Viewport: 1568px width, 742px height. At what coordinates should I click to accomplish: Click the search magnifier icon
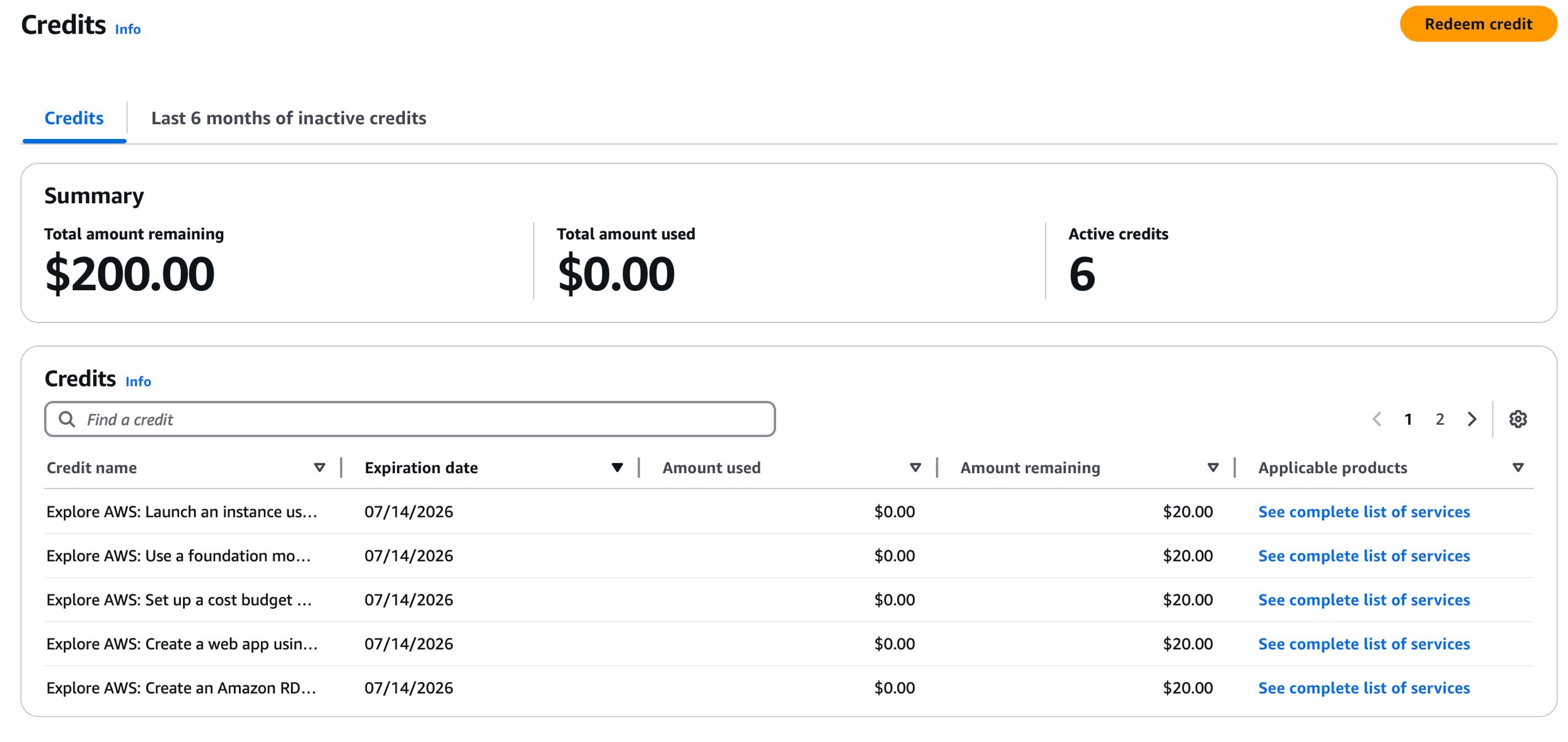[67, 419]
